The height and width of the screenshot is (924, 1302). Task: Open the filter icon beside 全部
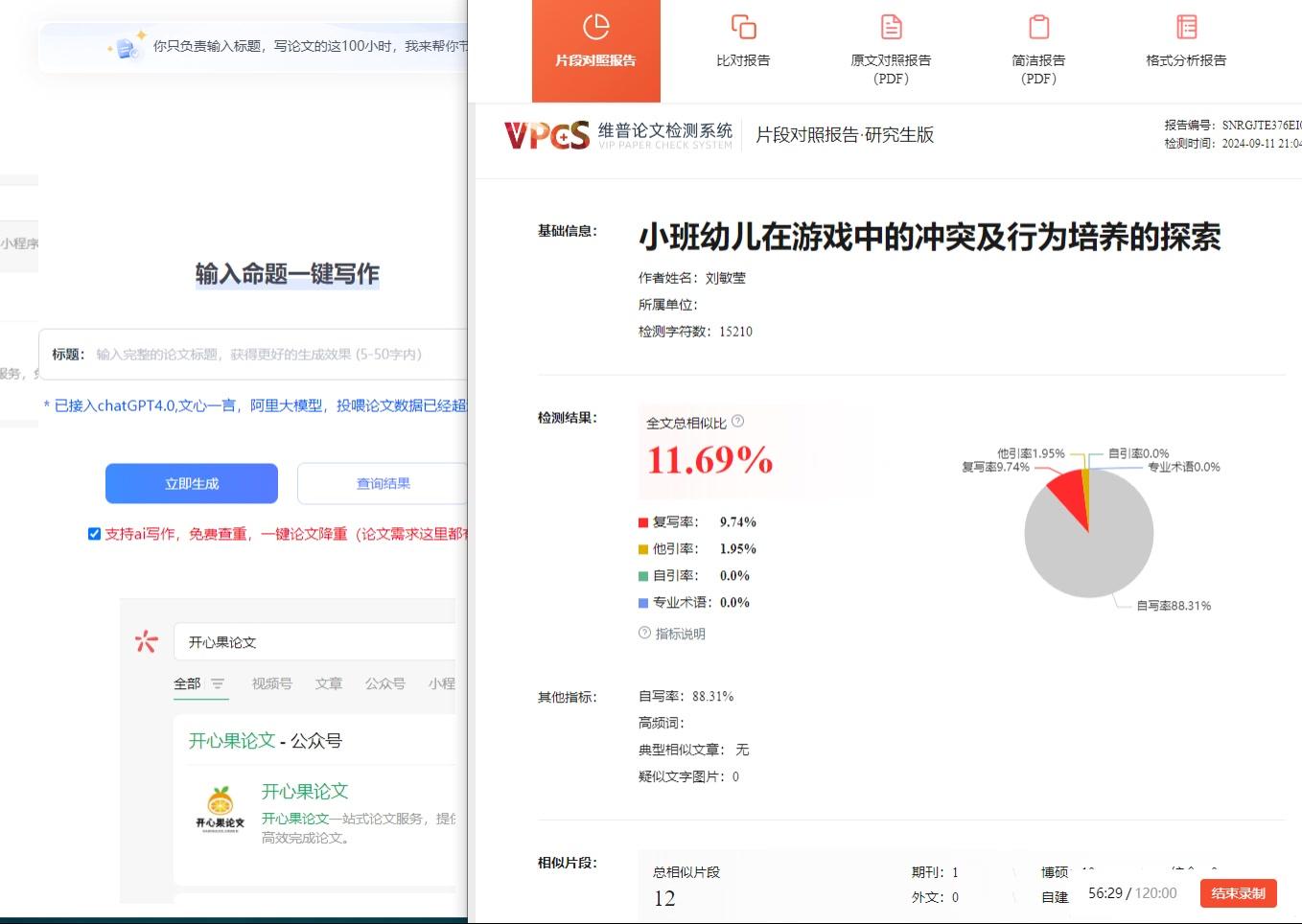coord(218,683)
